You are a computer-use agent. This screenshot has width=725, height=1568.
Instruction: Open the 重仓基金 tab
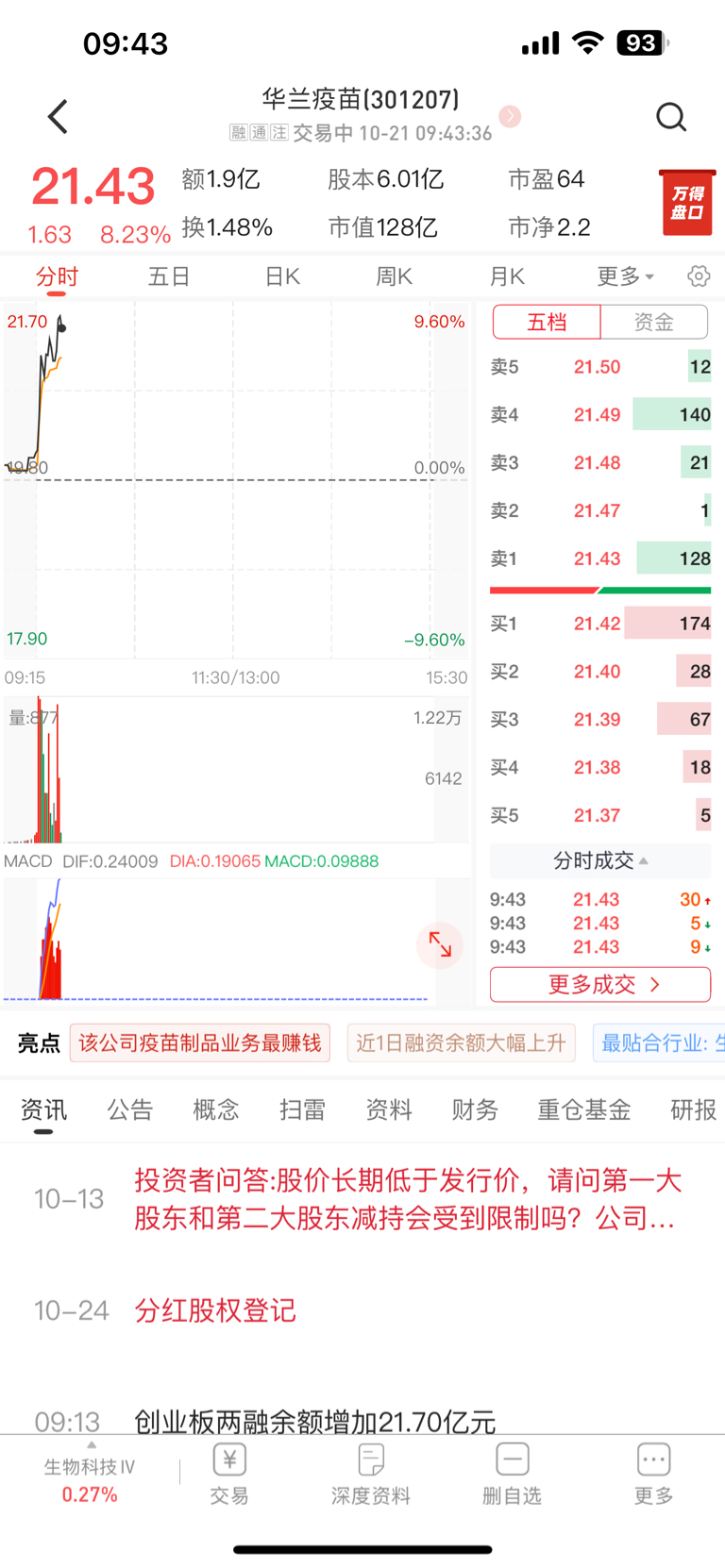pos(584,1110)
